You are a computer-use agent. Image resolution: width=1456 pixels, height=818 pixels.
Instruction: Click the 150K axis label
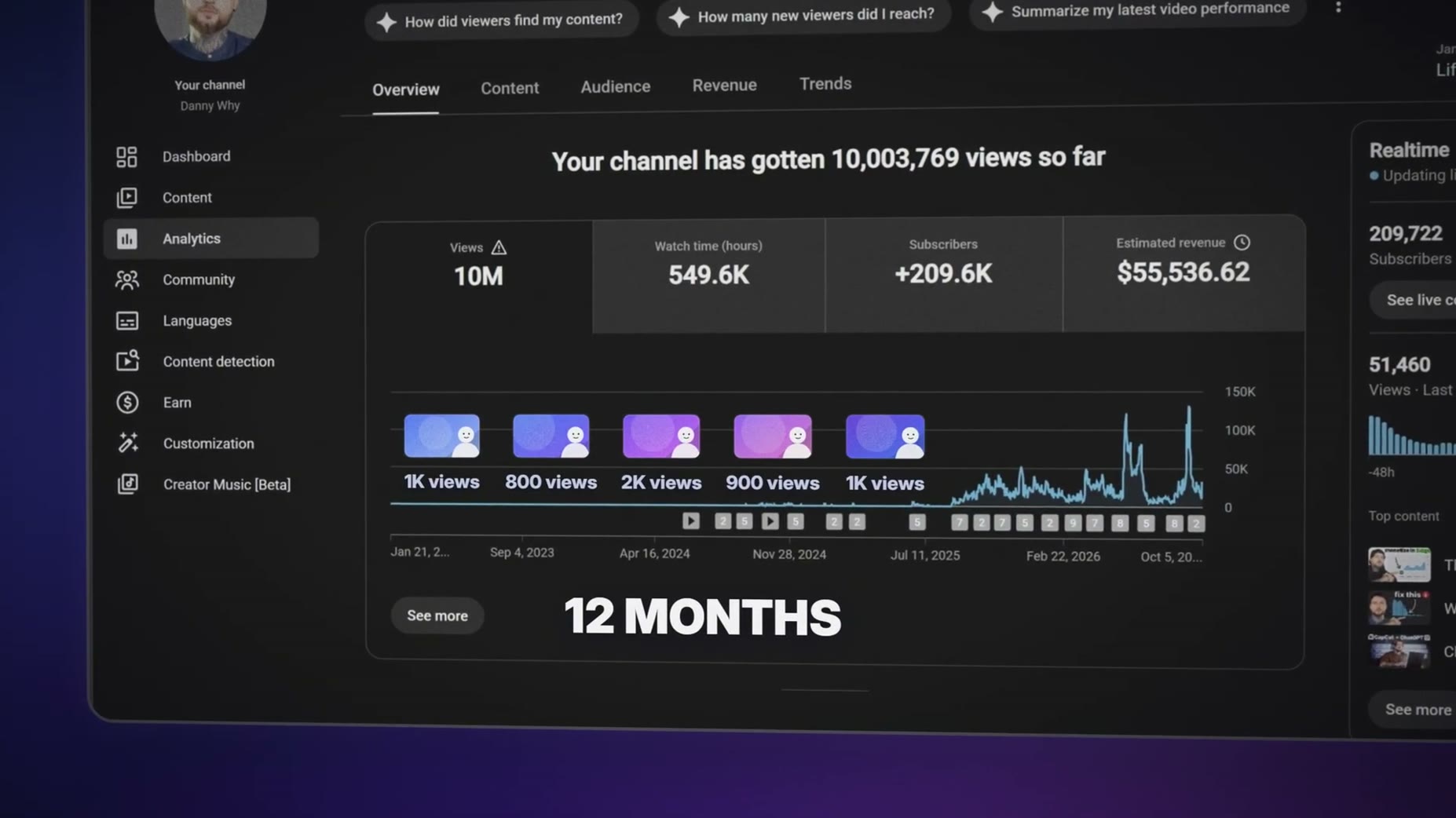pyautogui.click(x=1239, y=392)
